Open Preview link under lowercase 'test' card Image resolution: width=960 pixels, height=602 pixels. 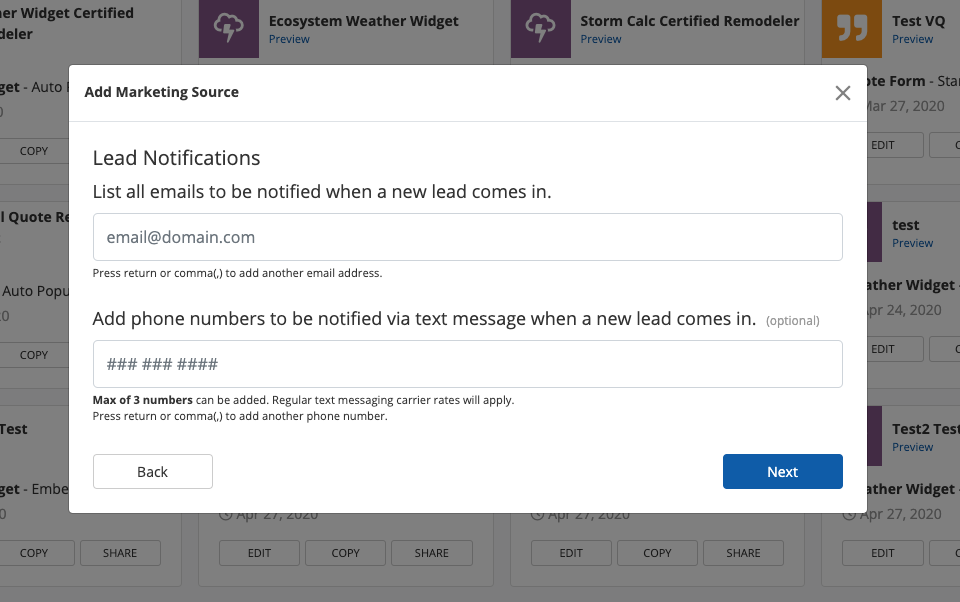pos(912,243)
